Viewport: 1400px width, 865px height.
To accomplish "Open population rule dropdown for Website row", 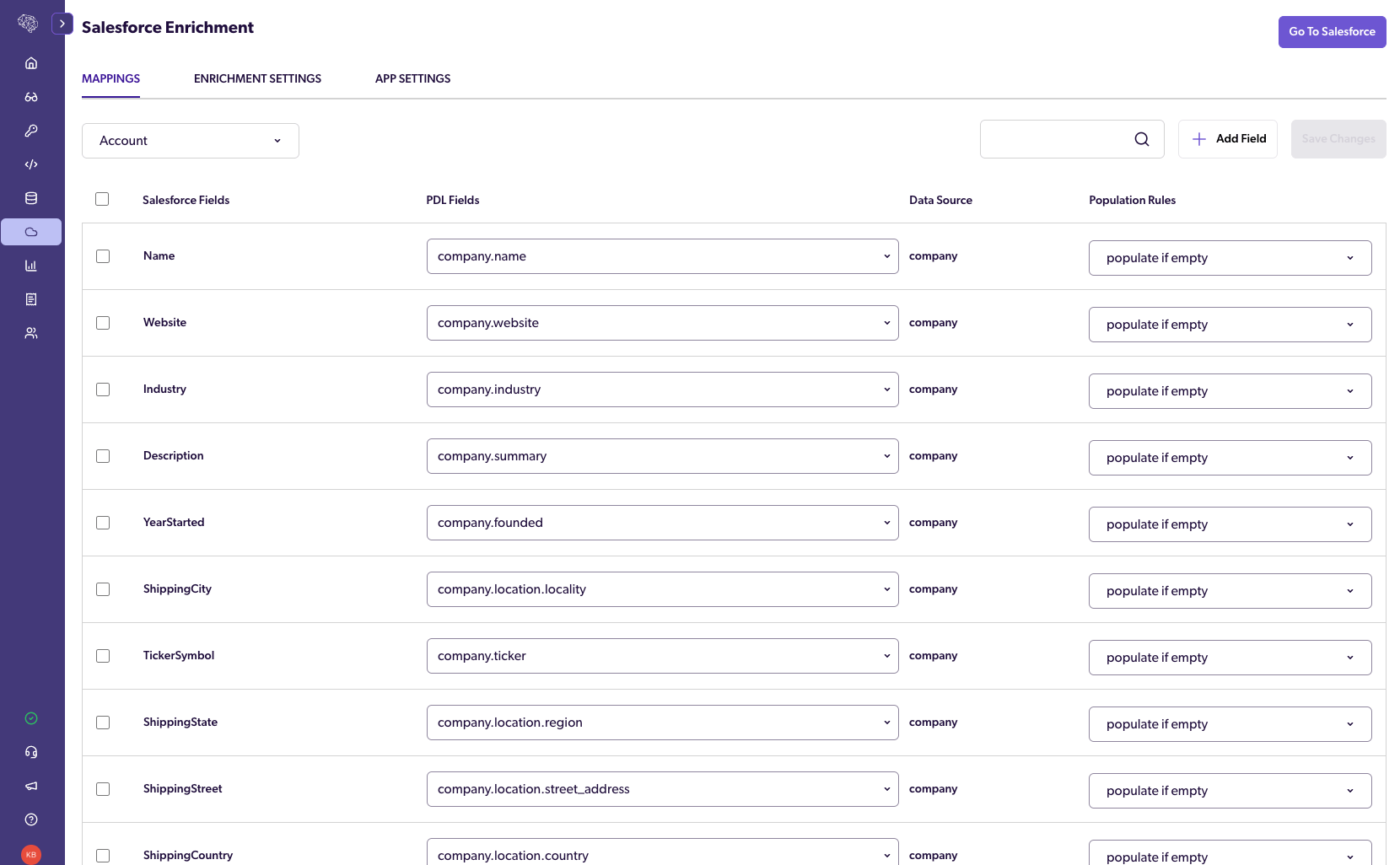I will 1230,325.
